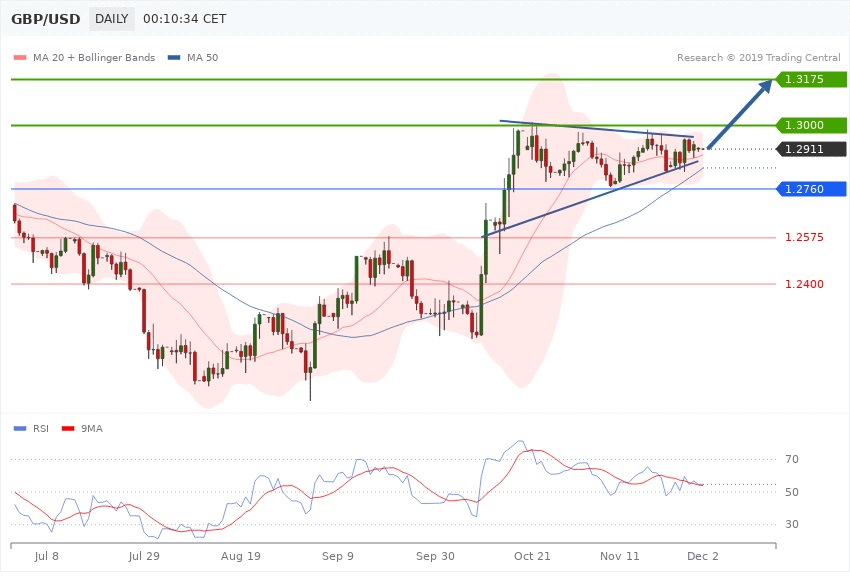Click the 1.2760 blue pivot price tag

point(811,189)
